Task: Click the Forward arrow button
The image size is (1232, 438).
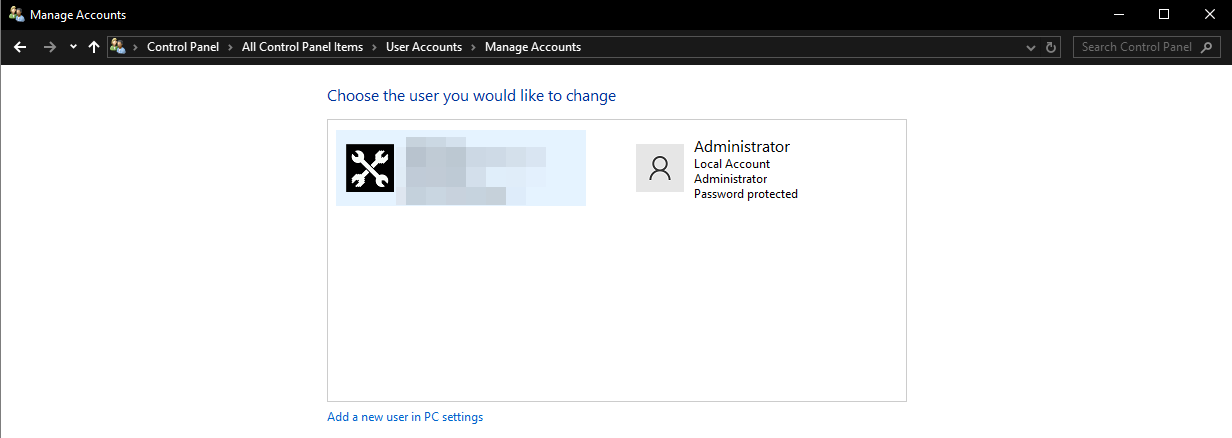Action: 49,47
